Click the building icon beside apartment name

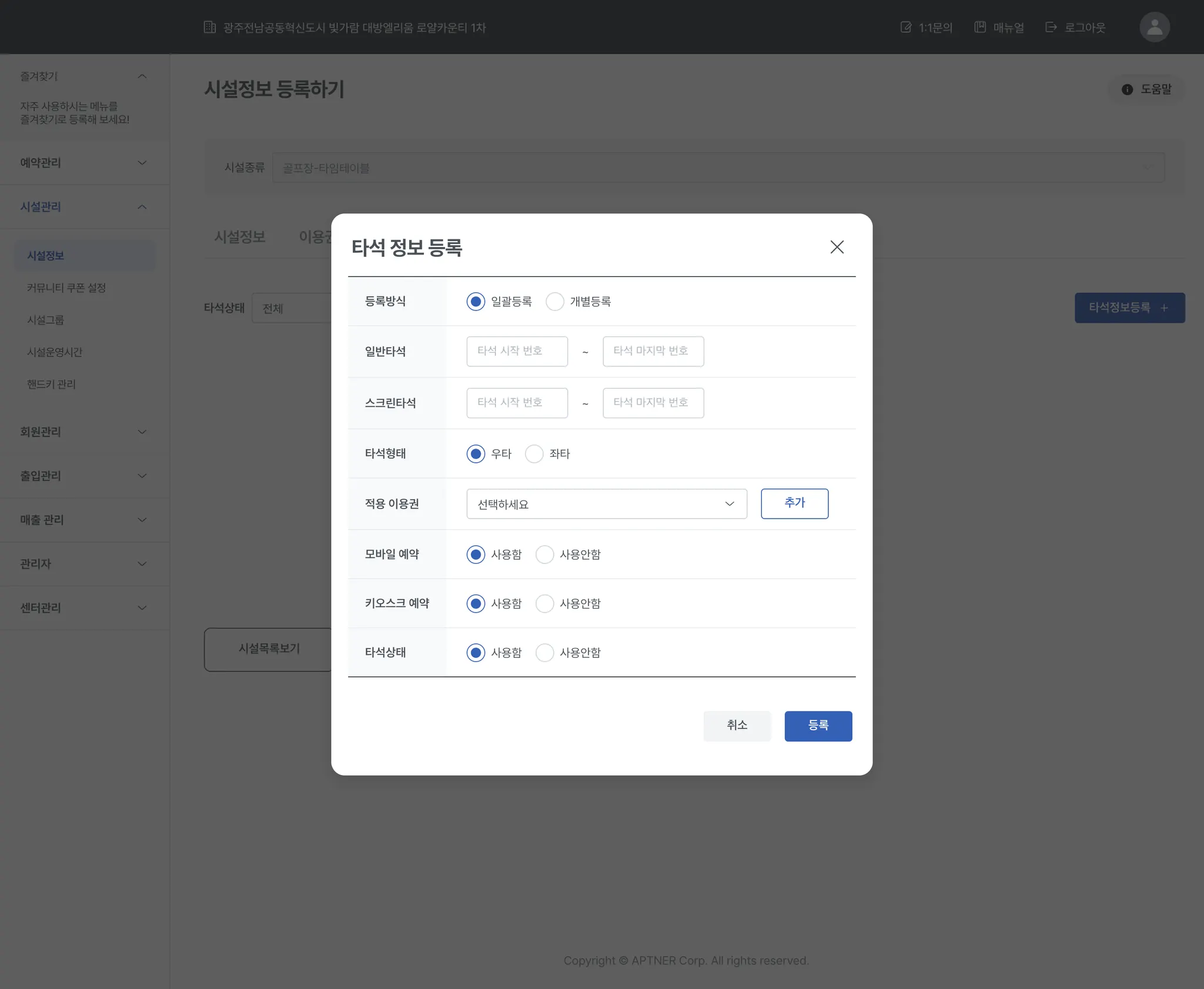tap(210, 27)
